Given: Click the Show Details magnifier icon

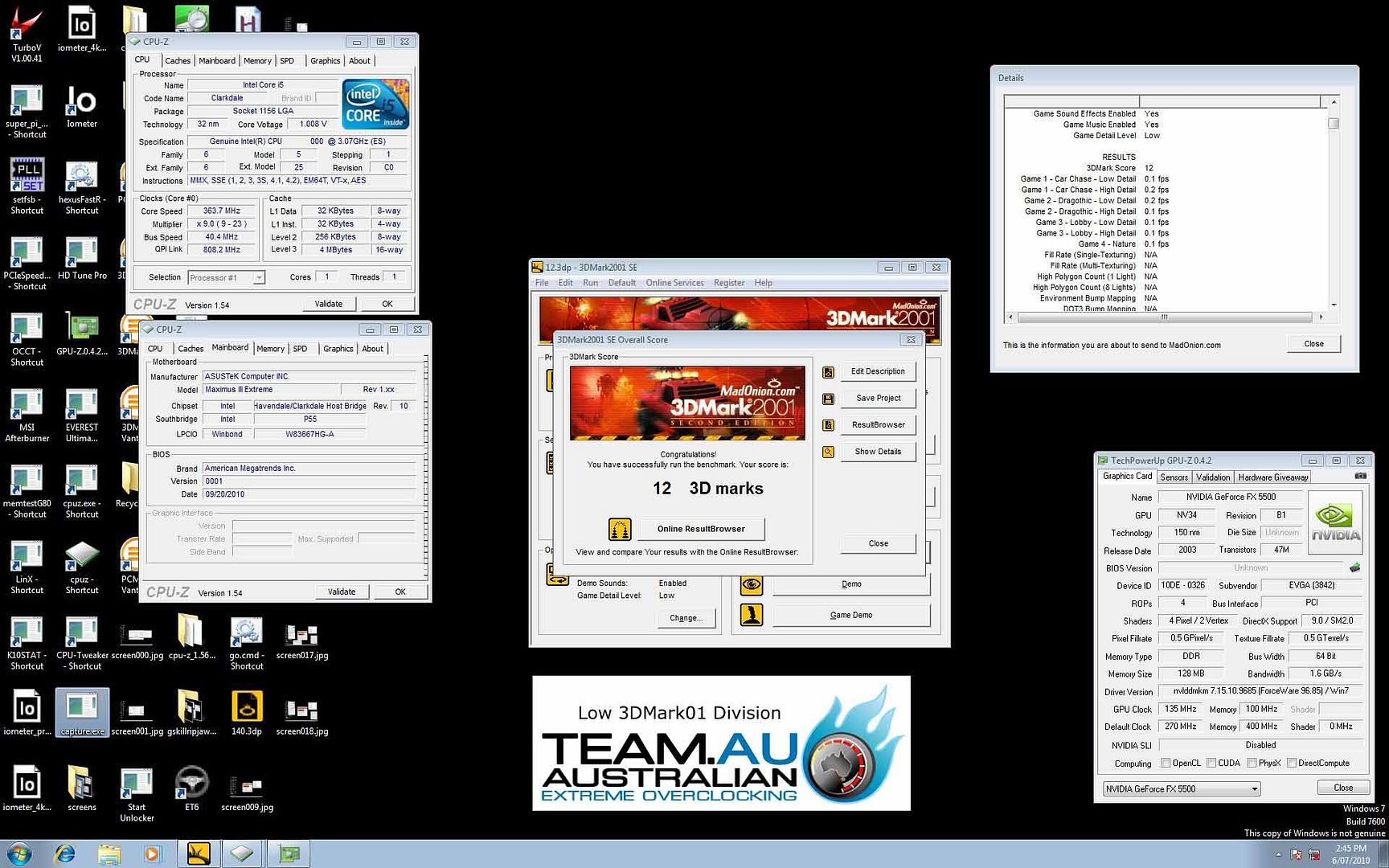Looking at the screenshot, I should [828, 452].
